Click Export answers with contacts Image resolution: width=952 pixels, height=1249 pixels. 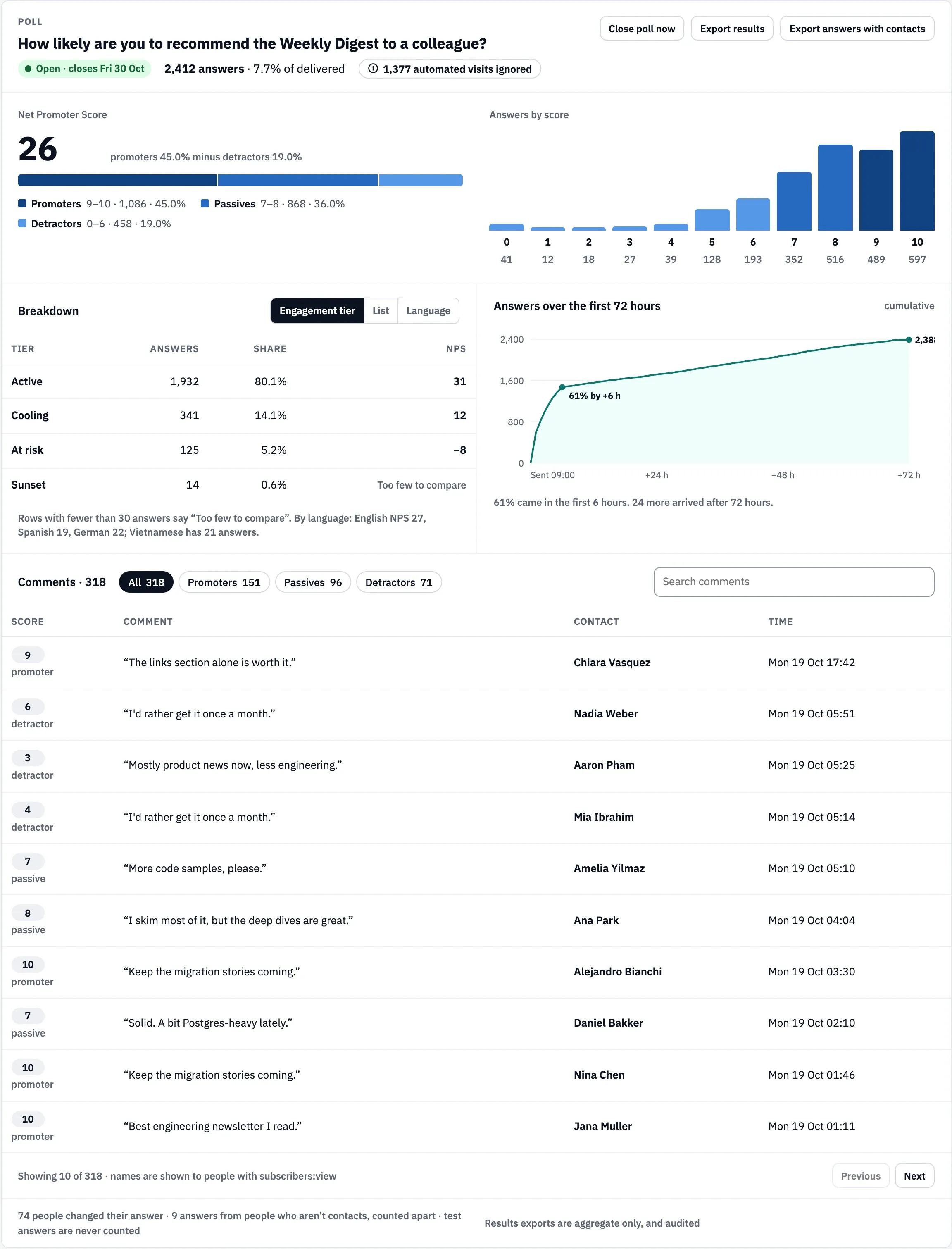pyautogui.click(x=857, y=29)
